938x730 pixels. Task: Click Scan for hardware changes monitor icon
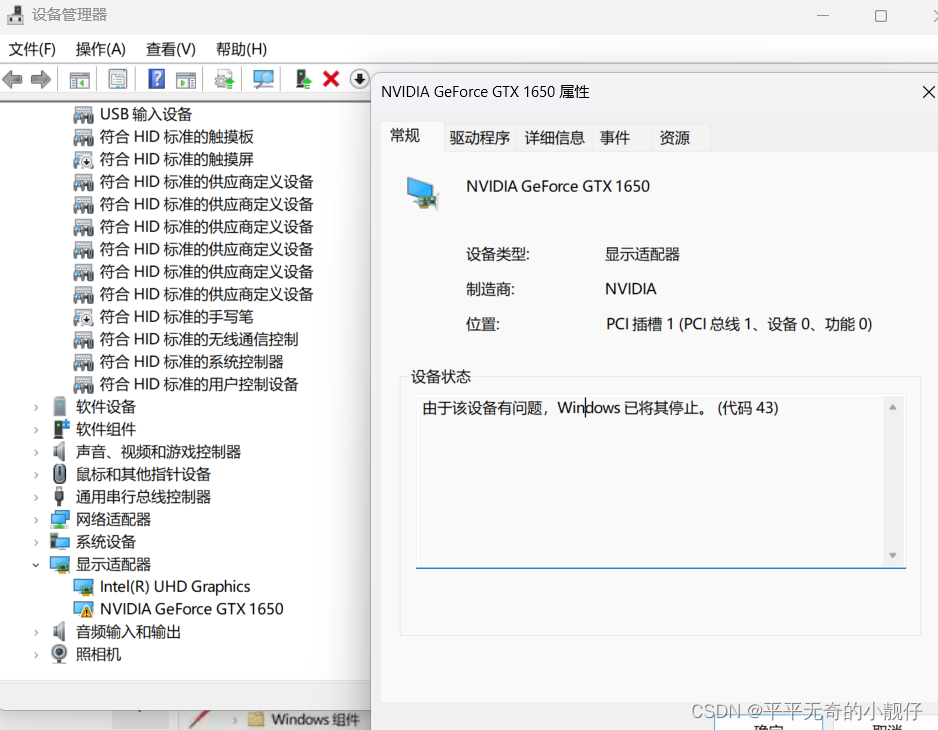263,79
